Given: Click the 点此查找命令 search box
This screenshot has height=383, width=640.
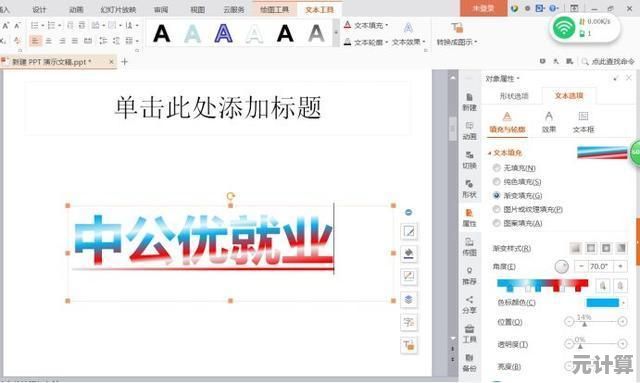Looking at the screenshot, I should 608,62.
